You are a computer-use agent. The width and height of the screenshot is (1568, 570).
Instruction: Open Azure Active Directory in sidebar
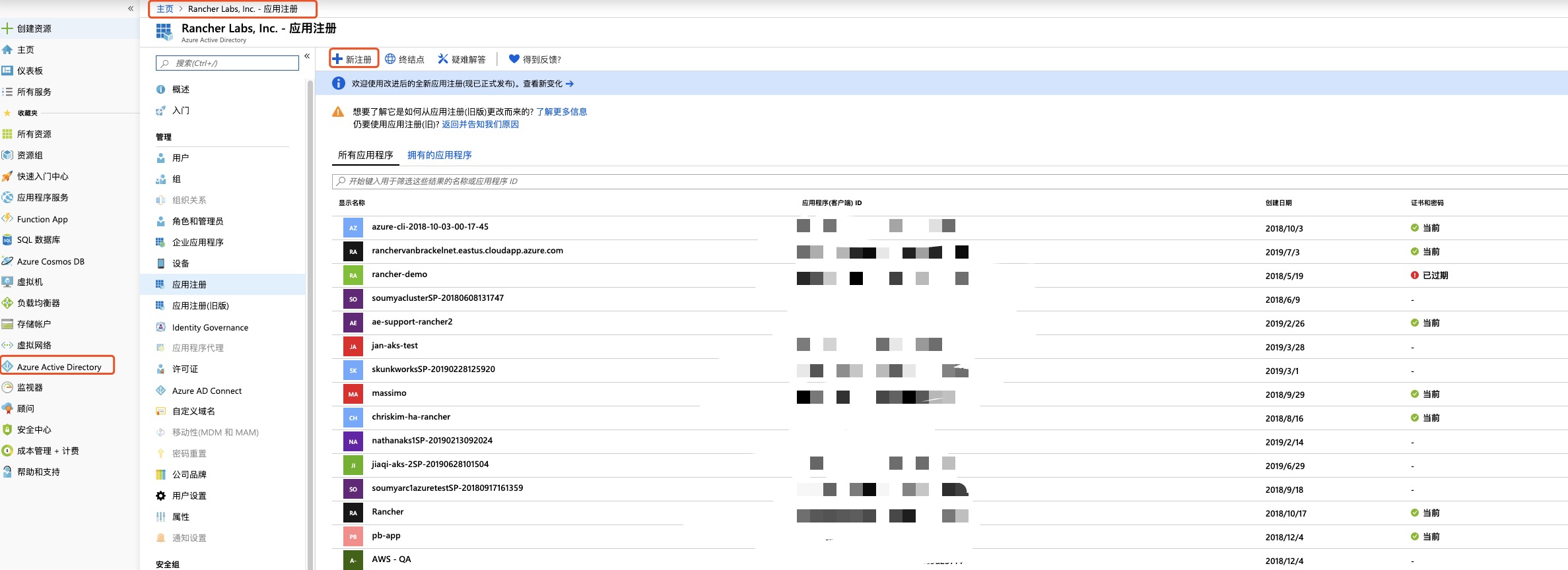tap(58, 366)
